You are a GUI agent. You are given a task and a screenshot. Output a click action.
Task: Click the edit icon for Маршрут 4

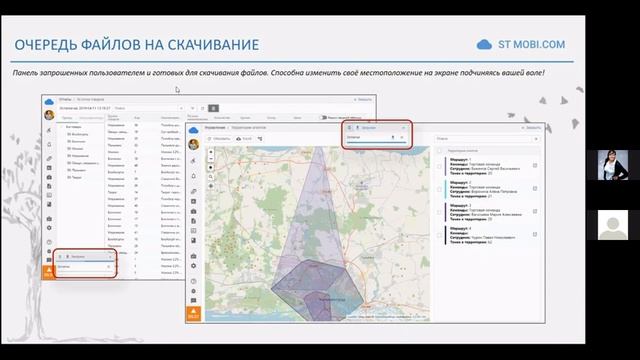coord(535,234)
